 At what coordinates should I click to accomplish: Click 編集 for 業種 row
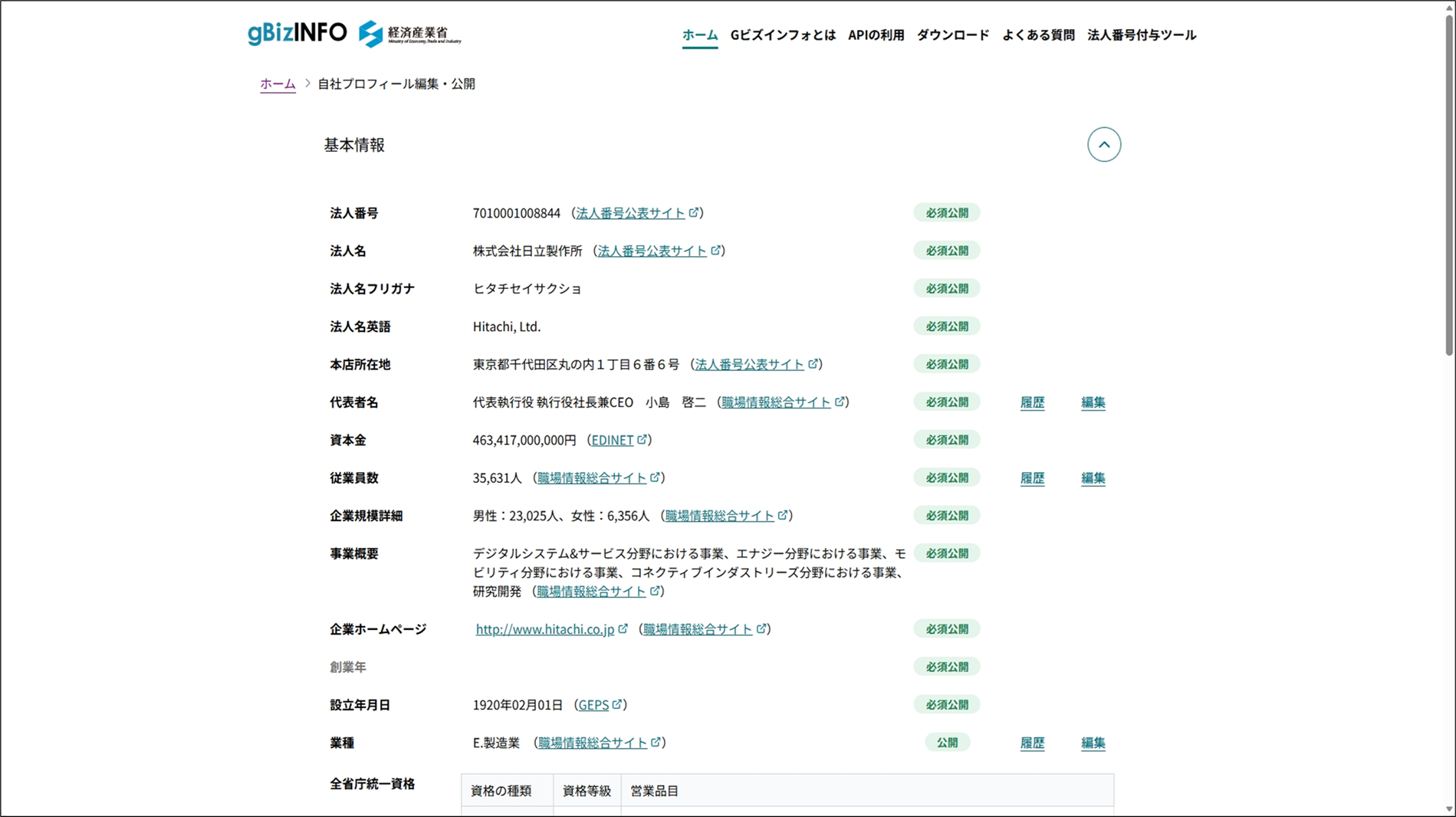coord(1093,743)
